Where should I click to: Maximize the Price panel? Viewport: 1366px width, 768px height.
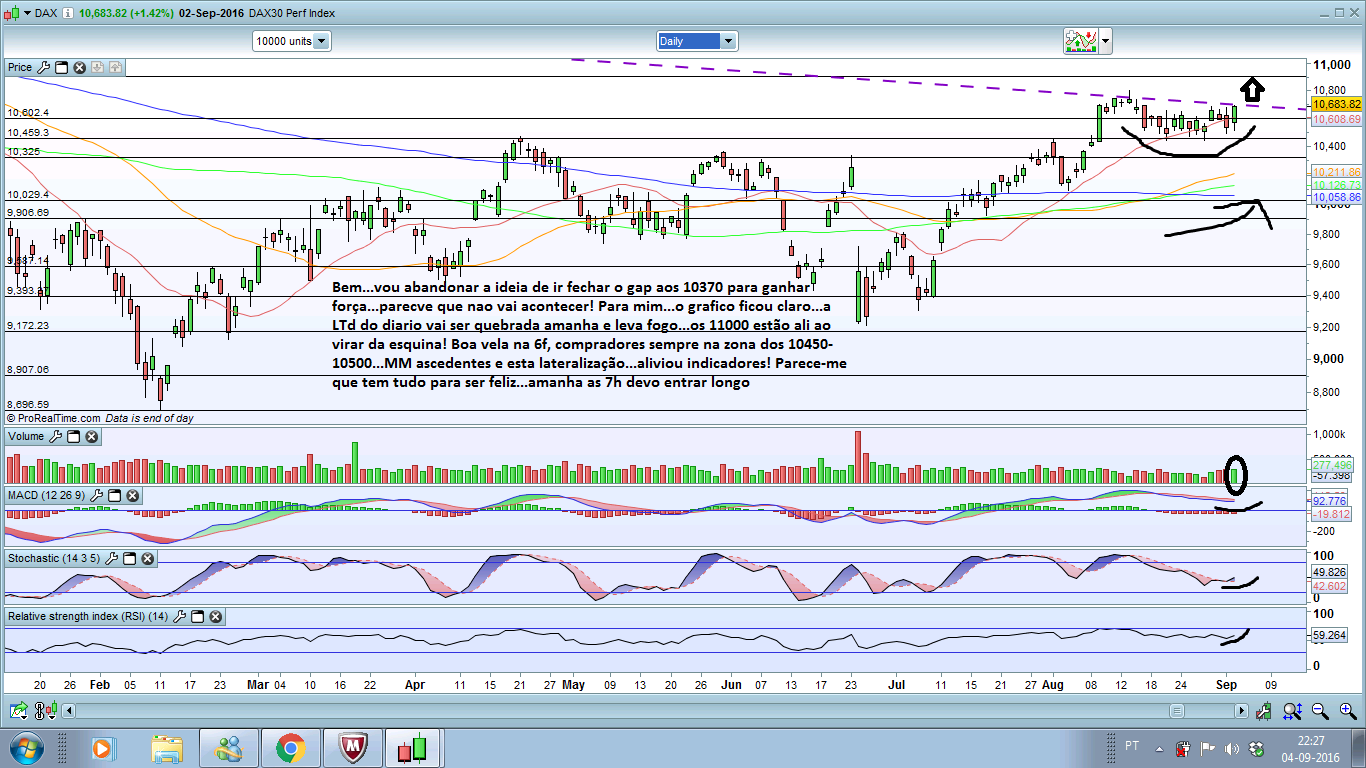coord(61,68)
